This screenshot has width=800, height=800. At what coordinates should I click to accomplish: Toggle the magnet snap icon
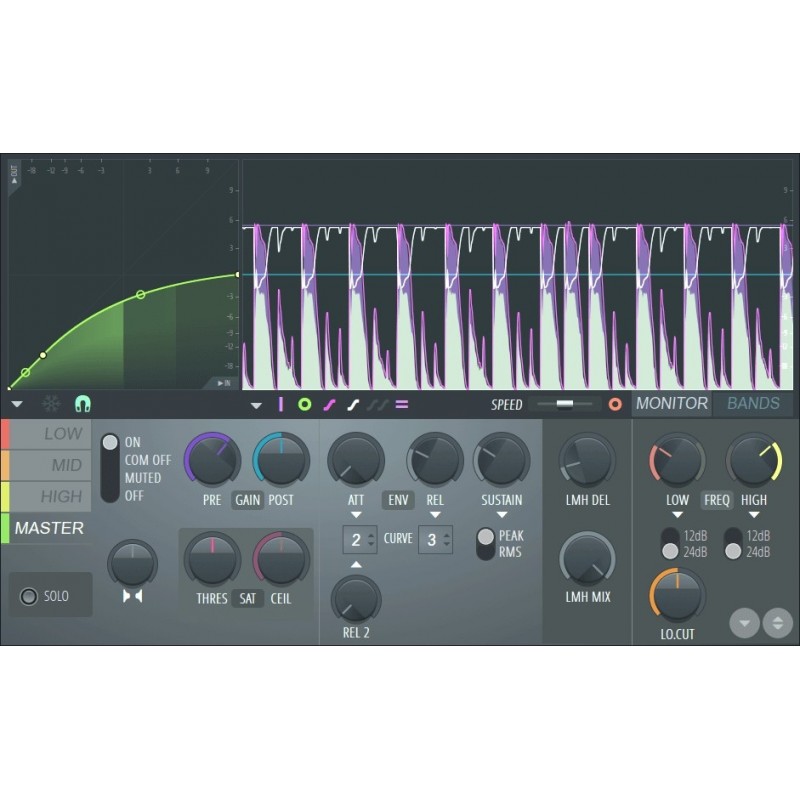coord(84,403)
